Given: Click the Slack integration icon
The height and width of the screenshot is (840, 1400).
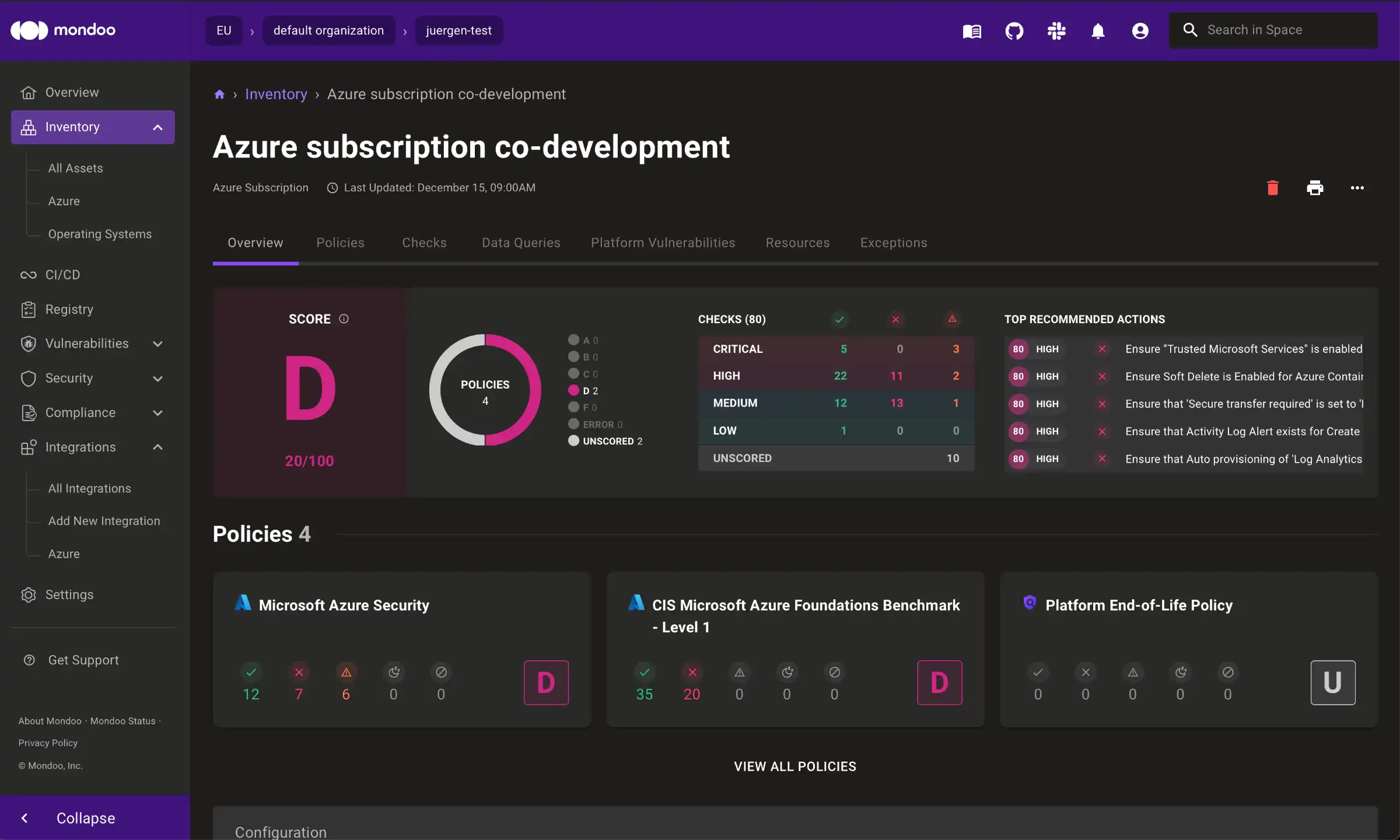Looking at the screenshot, I should click(1056, 30).
